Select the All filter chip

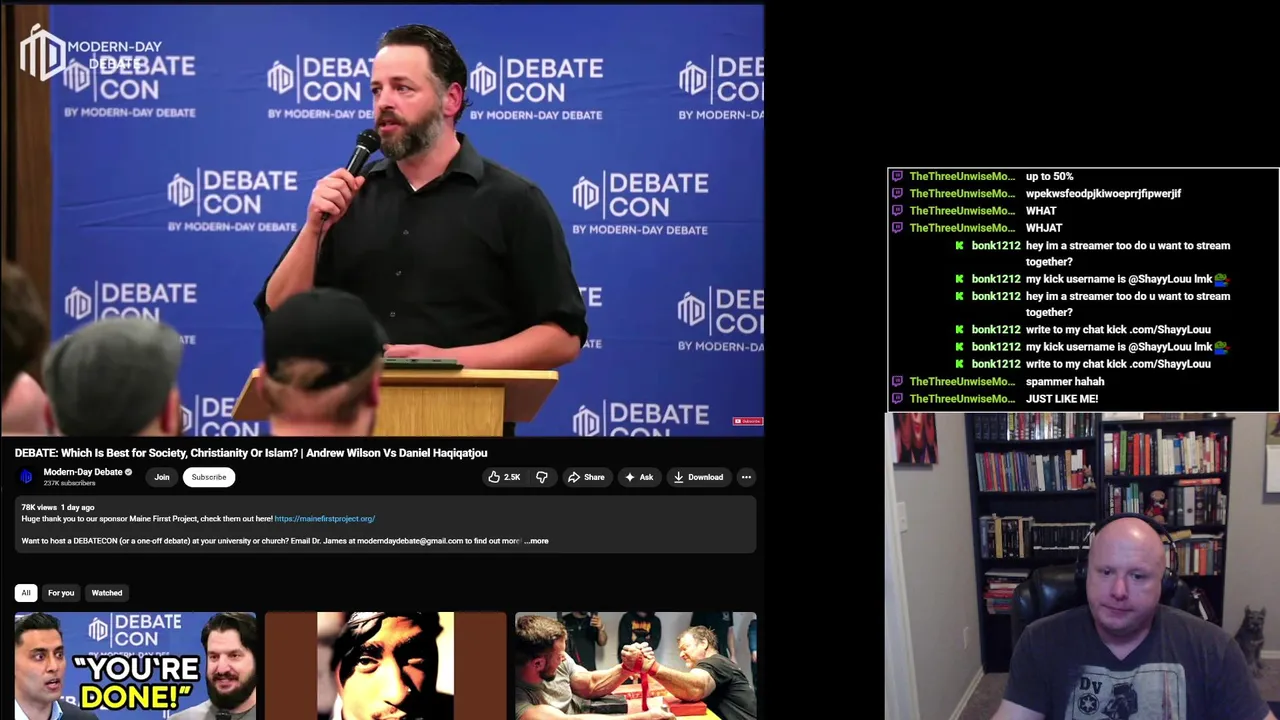[x=26, y=593]
